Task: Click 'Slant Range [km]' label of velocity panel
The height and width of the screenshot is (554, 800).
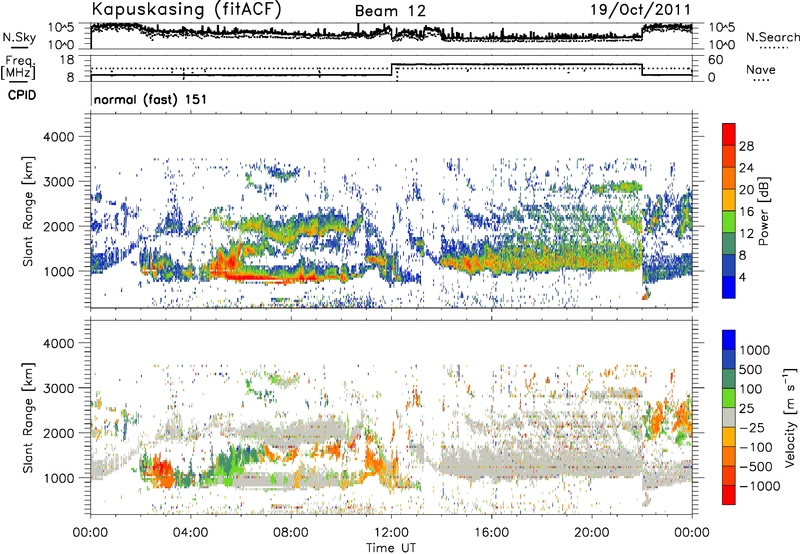Action: [x=28, y=417]
